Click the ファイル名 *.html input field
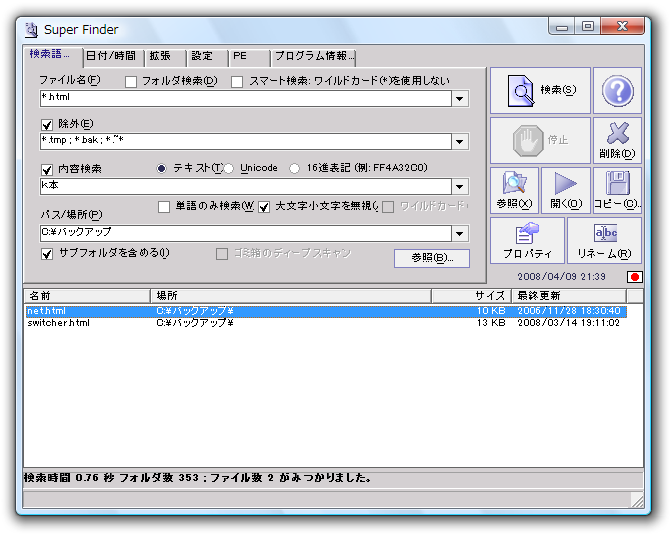Image resolution: width=672 pixels, height=534 pixels. [x=246, y=99]
